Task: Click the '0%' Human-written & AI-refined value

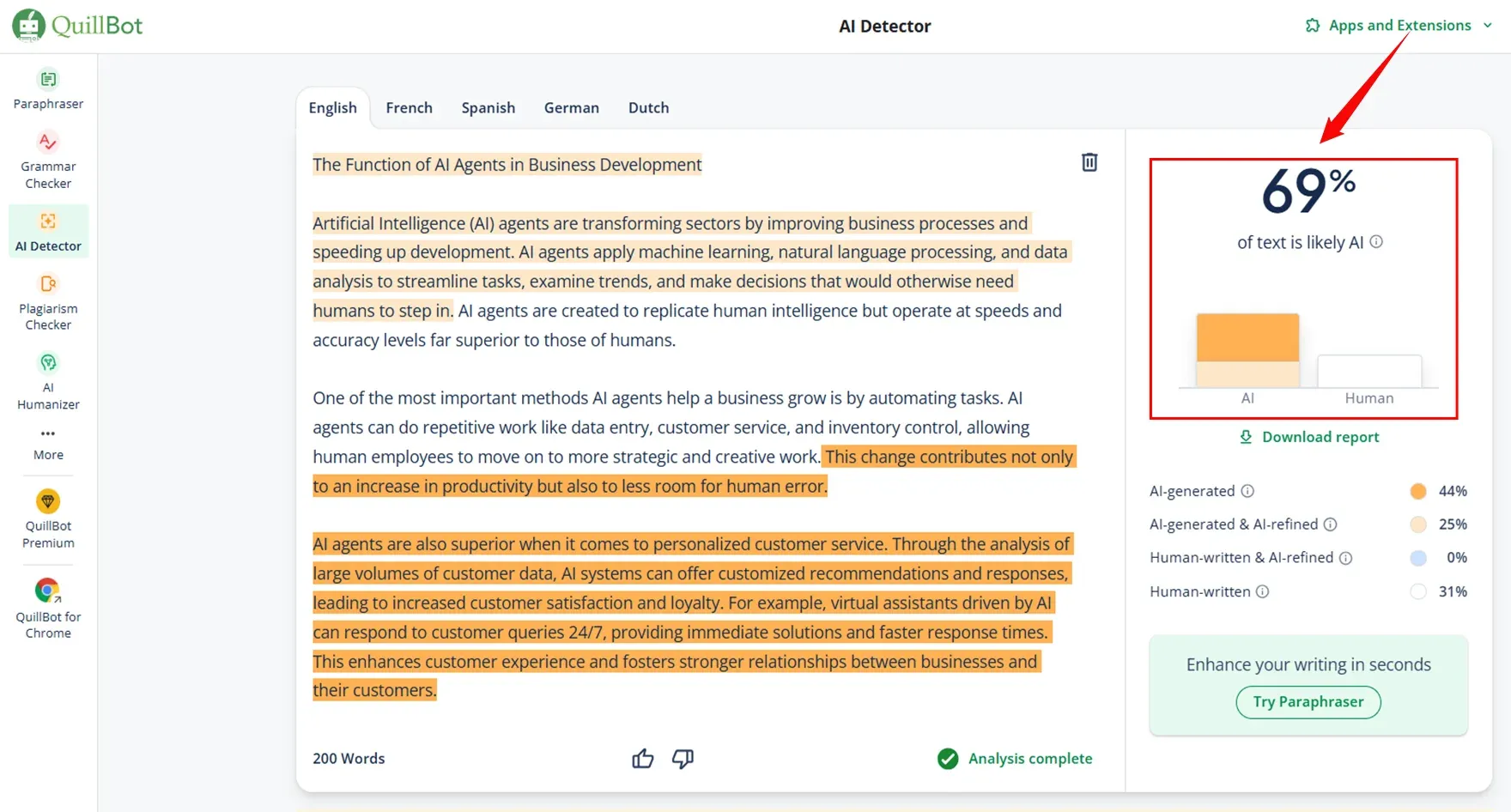Action: [x=1456, y=558]
